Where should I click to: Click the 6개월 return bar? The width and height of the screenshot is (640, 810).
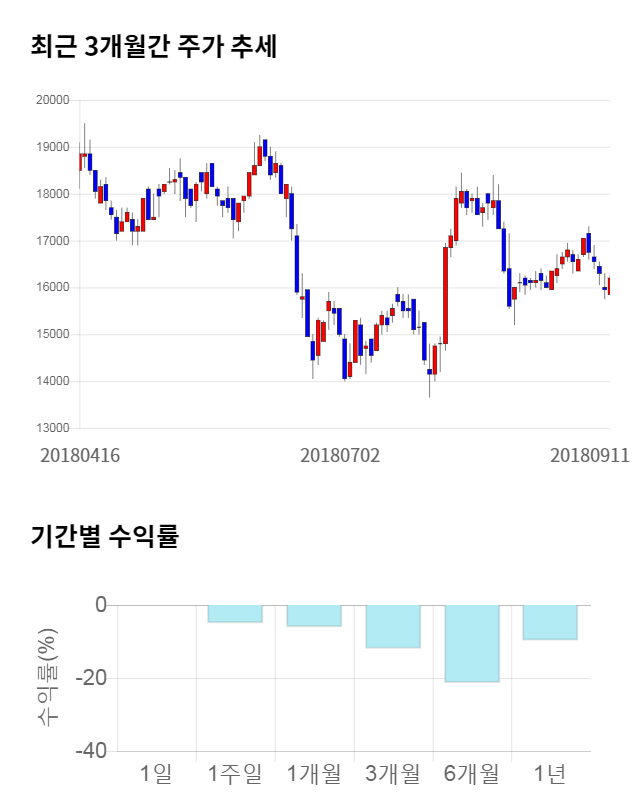click(x=472, y=643)
